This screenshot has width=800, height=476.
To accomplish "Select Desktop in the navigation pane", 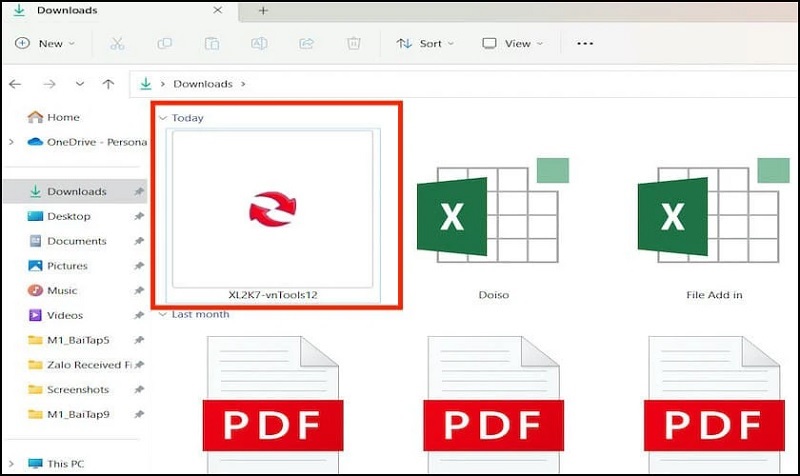I will (68, 216).
